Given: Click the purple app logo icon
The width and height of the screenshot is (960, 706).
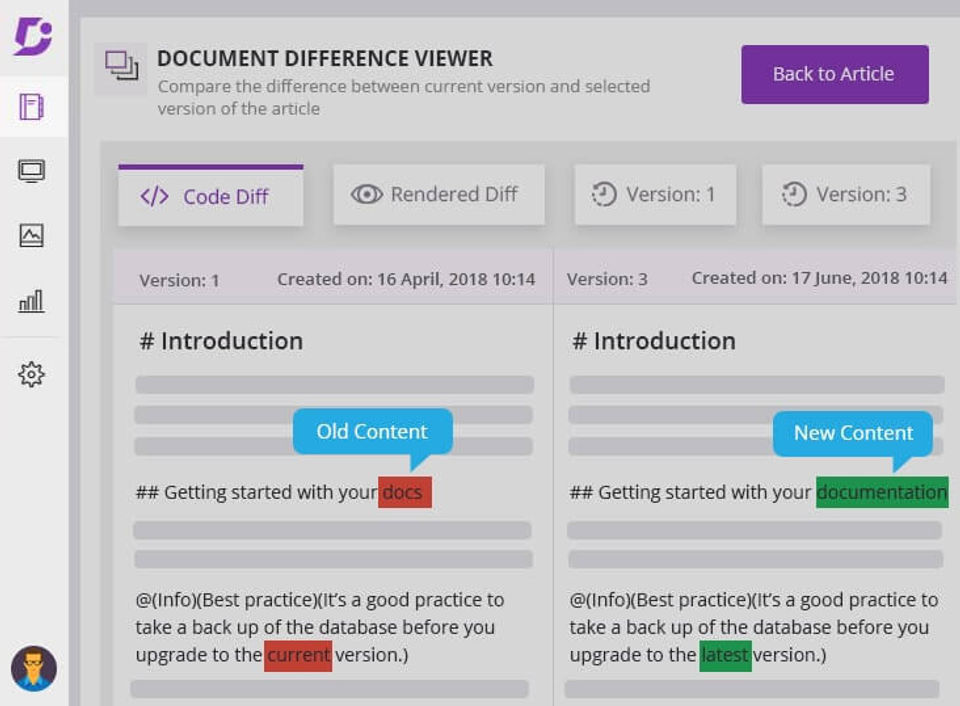Looking at the screenshot, I should pyautogui.click(x=33, y=36).
